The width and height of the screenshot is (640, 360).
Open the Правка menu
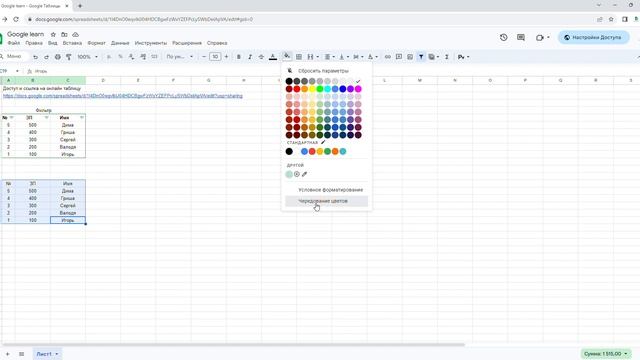(x=34, y=43)
